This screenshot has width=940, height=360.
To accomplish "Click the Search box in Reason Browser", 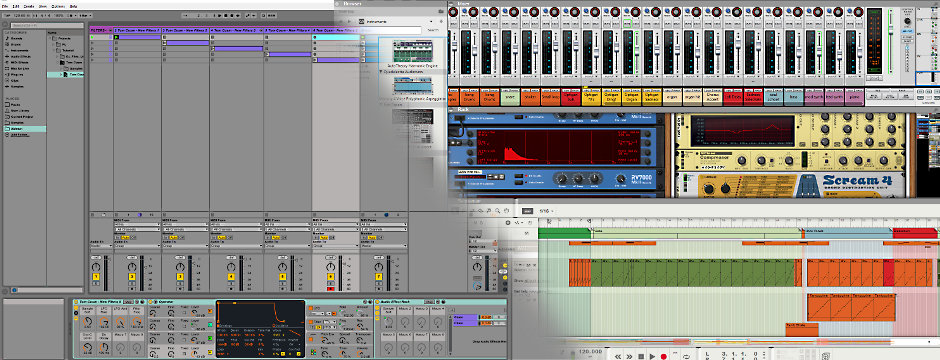I will (x=391, y=30).
